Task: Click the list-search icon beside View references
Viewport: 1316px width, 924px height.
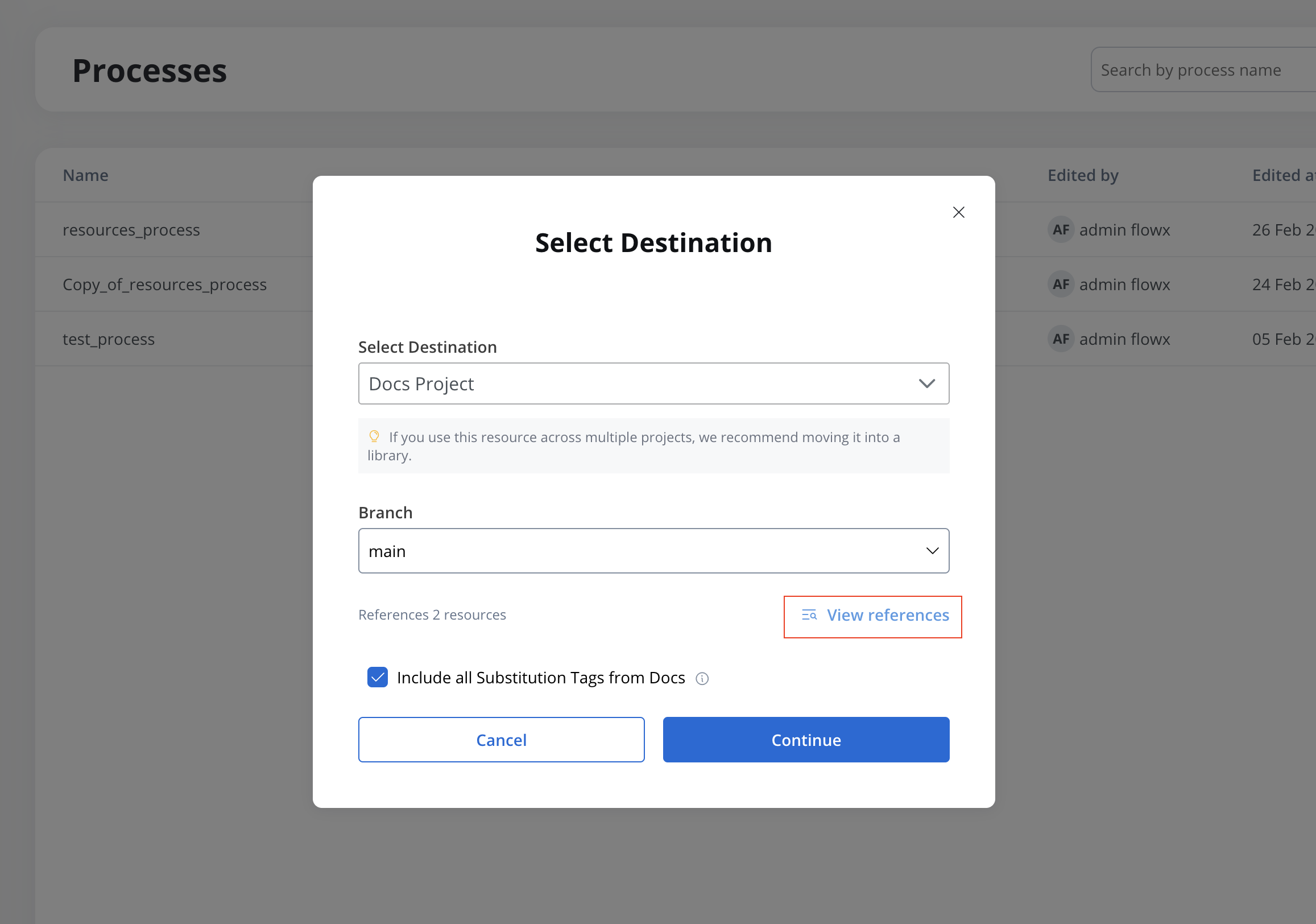Action: tap(809, 616)
